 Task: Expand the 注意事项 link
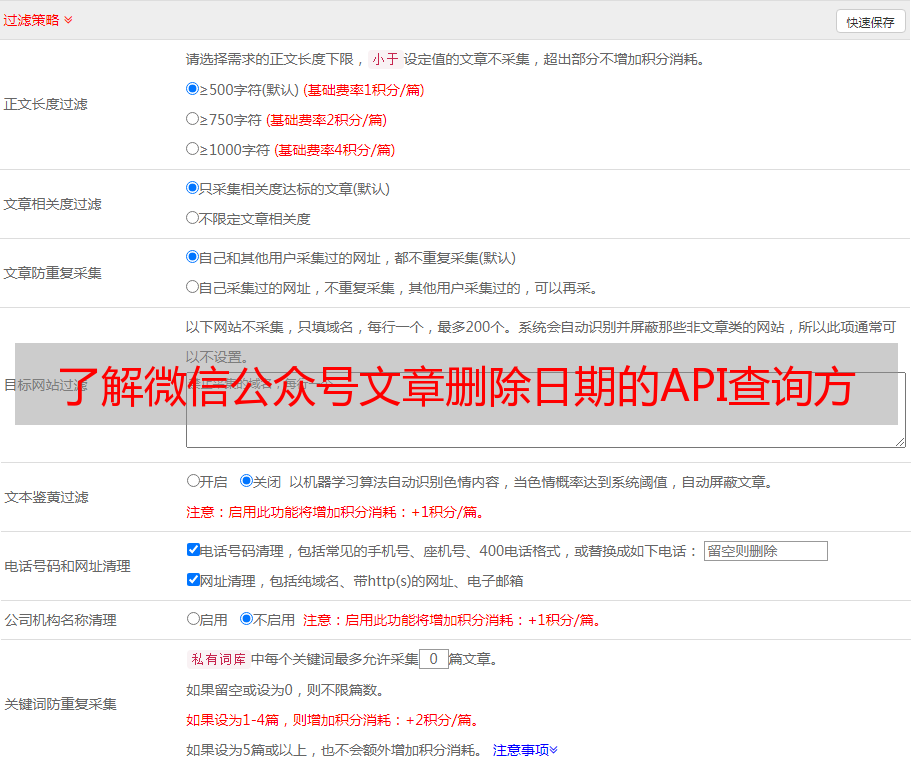pos(524,750)
